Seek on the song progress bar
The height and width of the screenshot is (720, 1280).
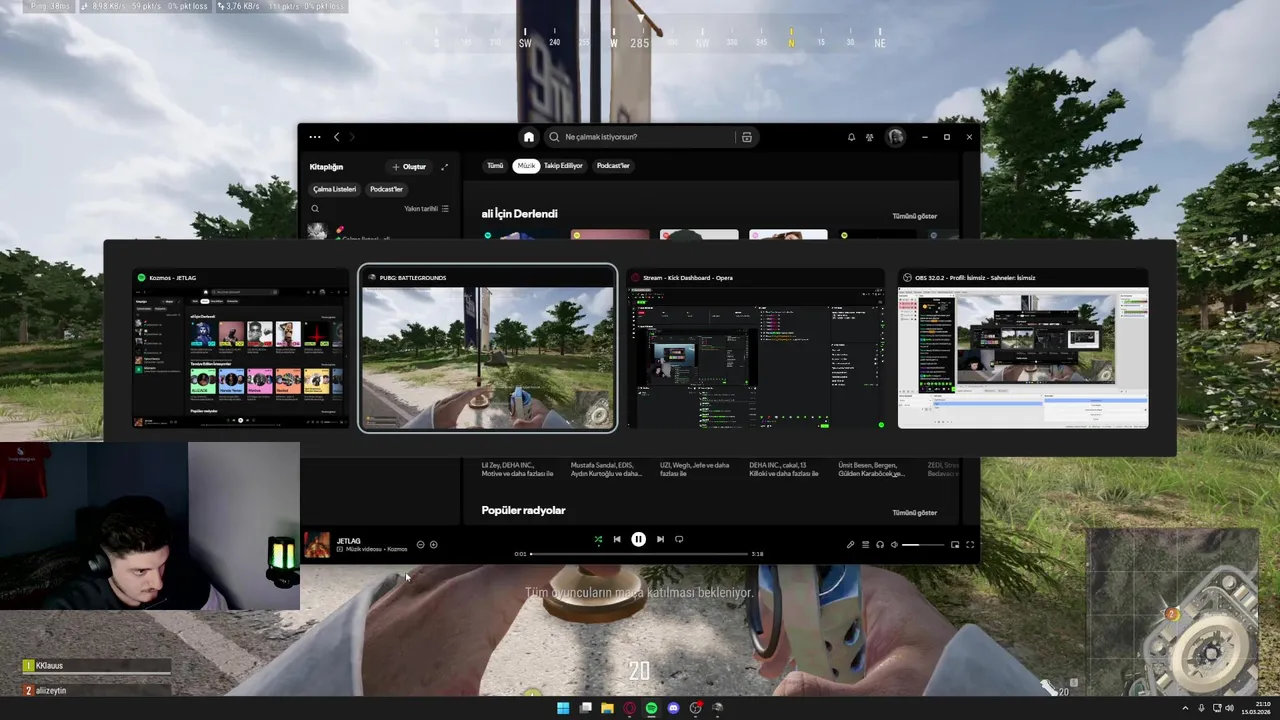pos(639,553)
